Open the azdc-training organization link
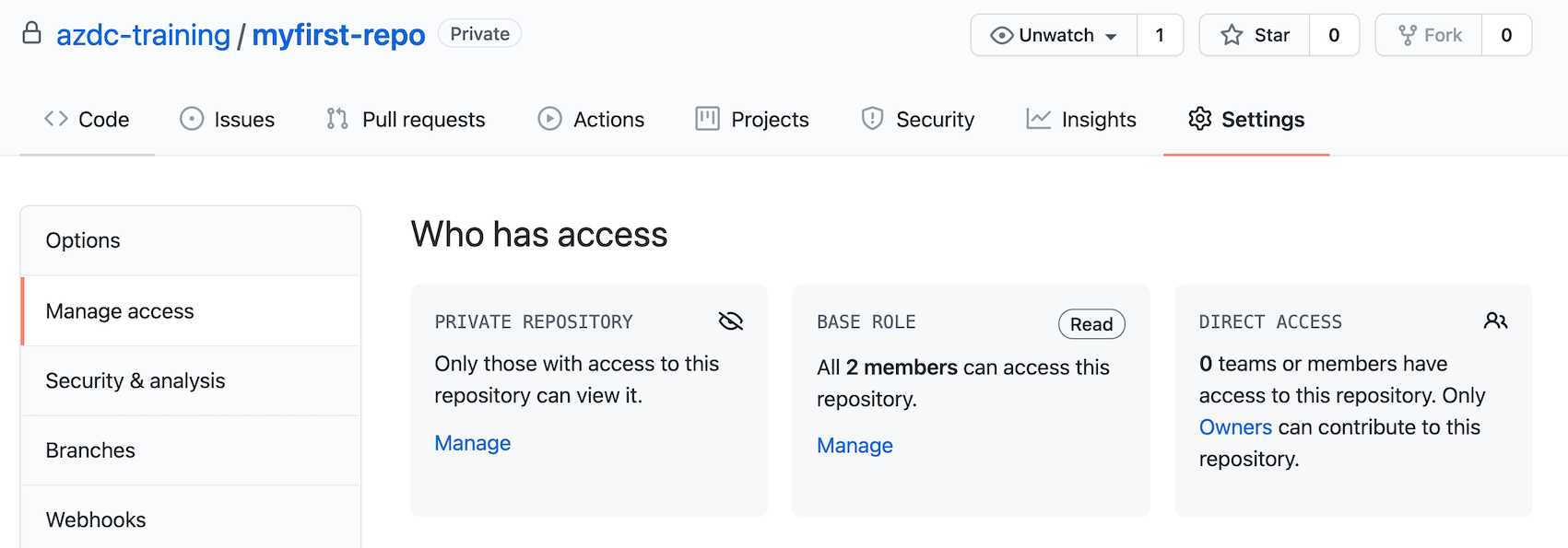 (x=143, y=35)
